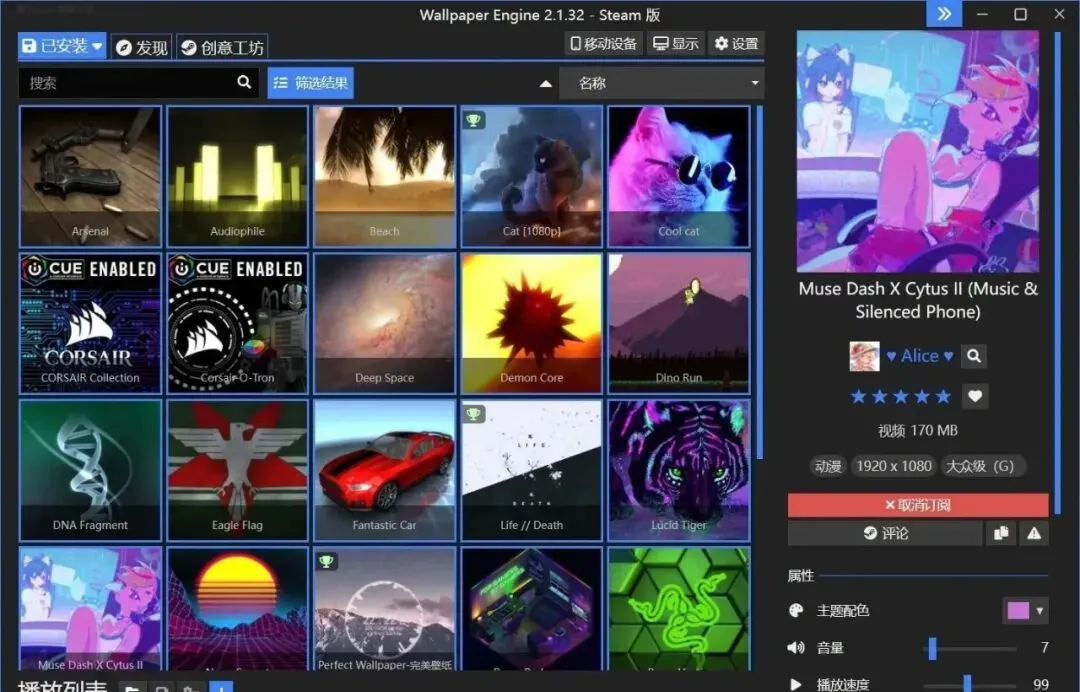Collapse the right sidebar with double-arrow button

click(x=944, y=14)
